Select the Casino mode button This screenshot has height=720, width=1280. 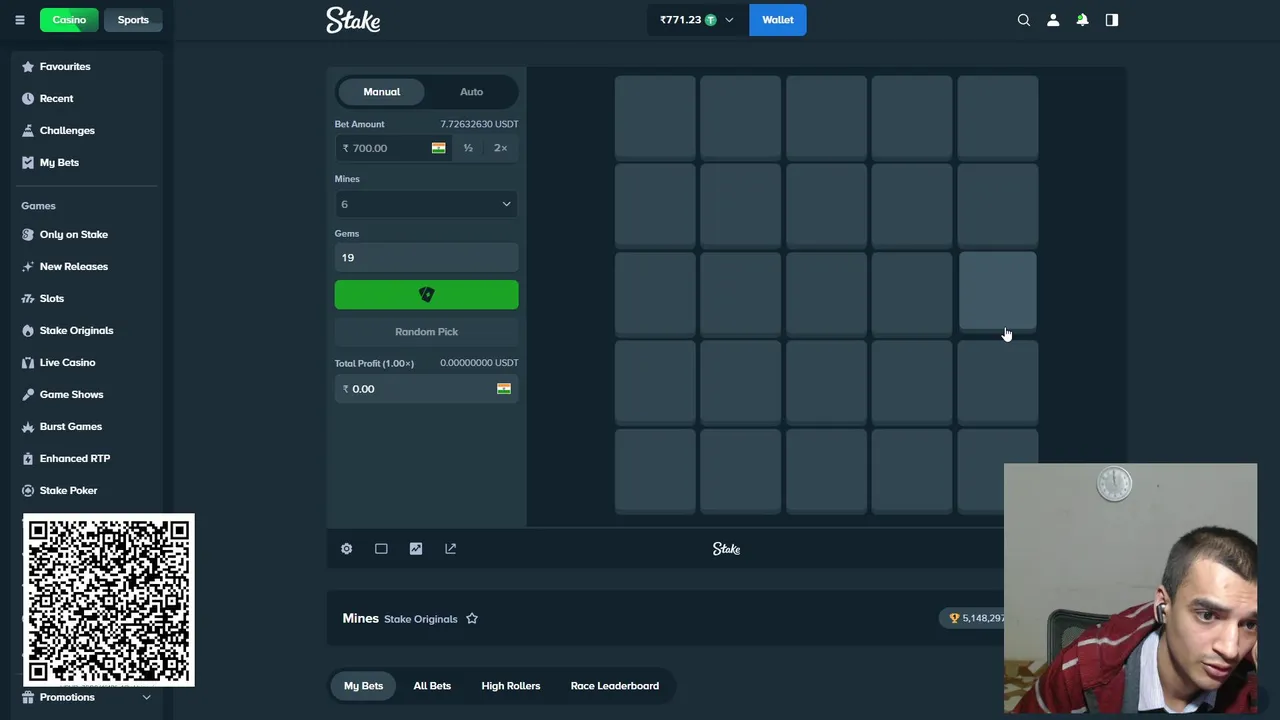pos(69,20)
